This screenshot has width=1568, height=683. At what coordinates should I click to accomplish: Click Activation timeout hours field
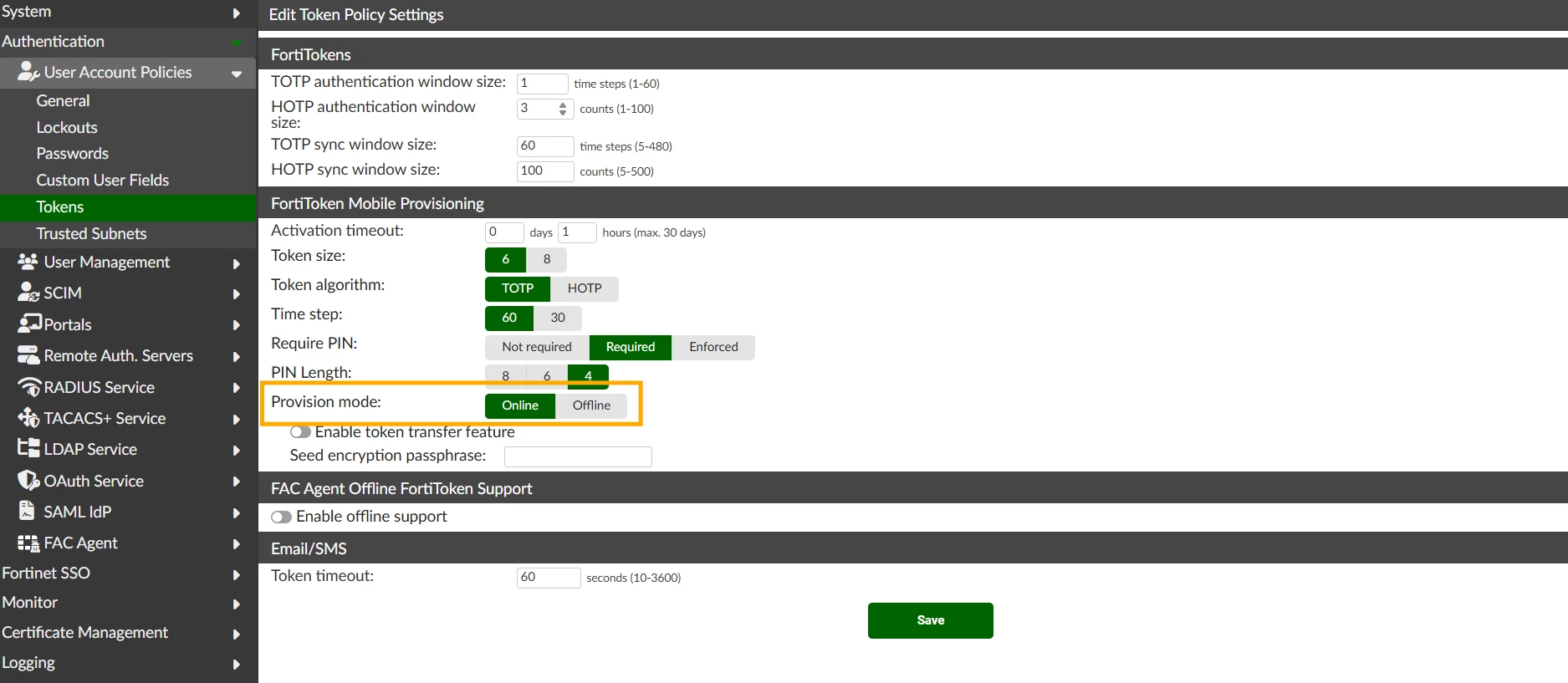pyautogui.click(x=577, y=232)
